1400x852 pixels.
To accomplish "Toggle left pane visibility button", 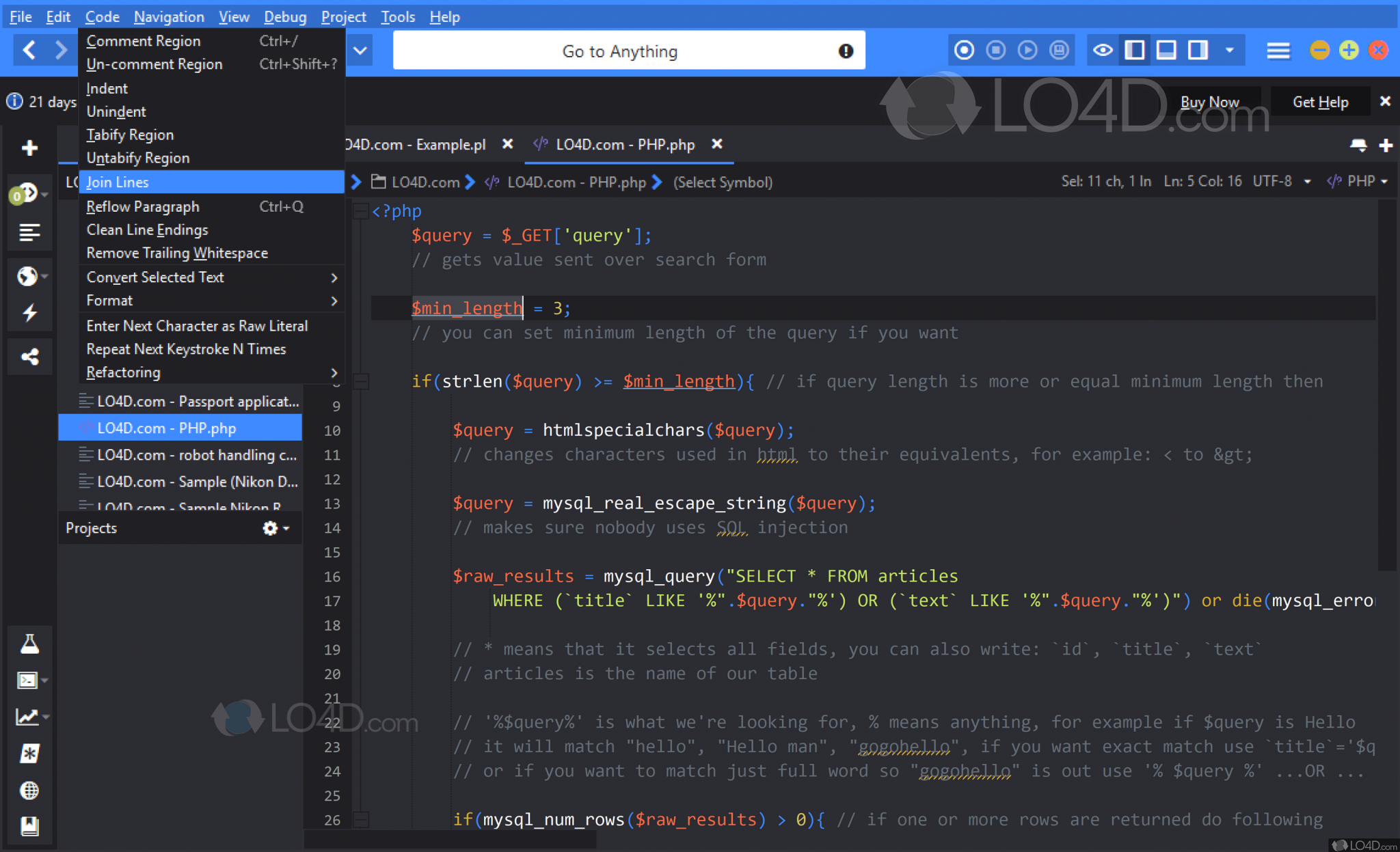I will point(1134,50).
